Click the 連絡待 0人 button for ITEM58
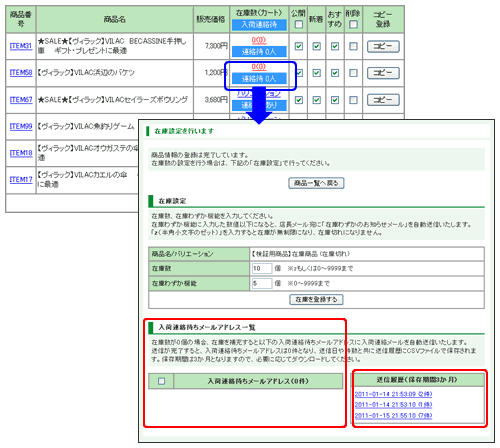Screen dimensions: 500x448 (259, 79)
